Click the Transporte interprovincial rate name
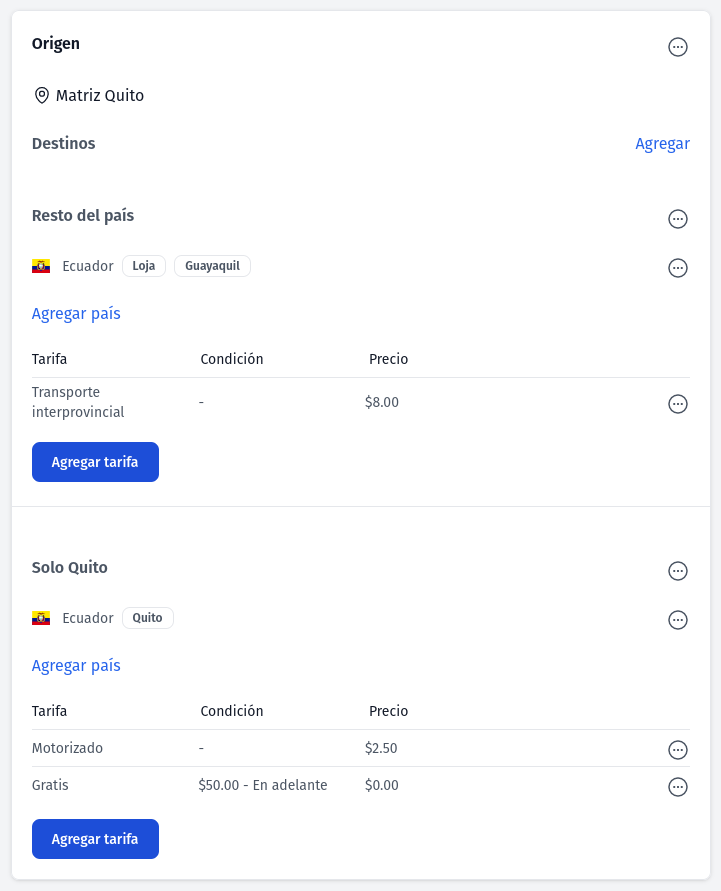 pos(78,402)
